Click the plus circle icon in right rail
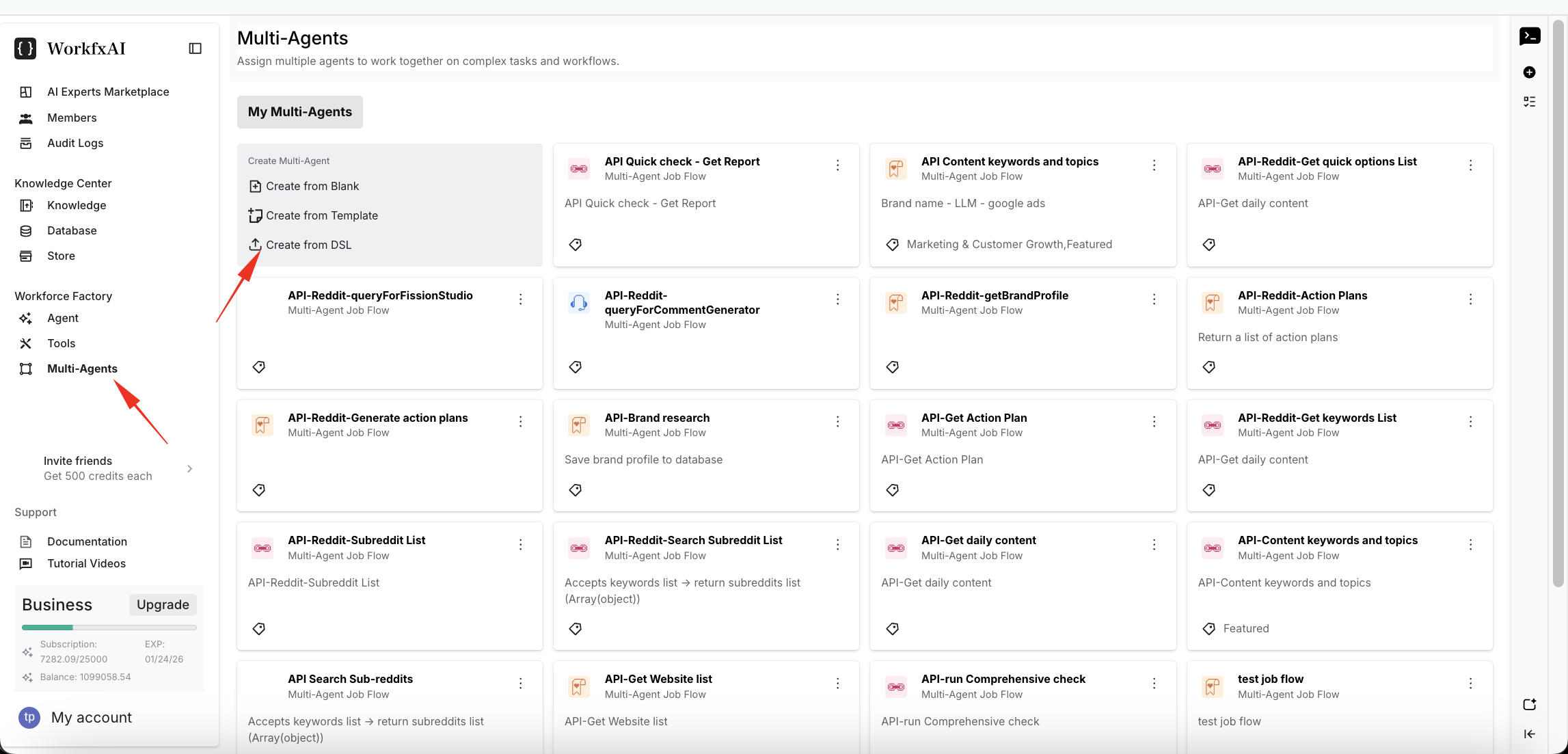The width and height of the screenshot is (1568, 754). tap(1529, 72)
